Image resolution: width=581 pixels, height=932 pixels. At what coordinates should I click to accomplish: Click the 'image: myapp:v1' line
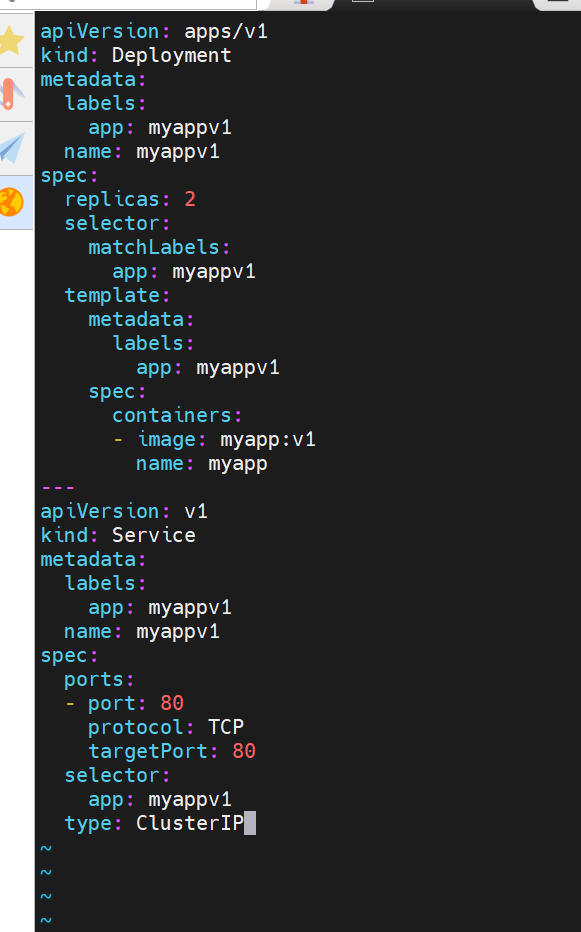tap(214, 439)
